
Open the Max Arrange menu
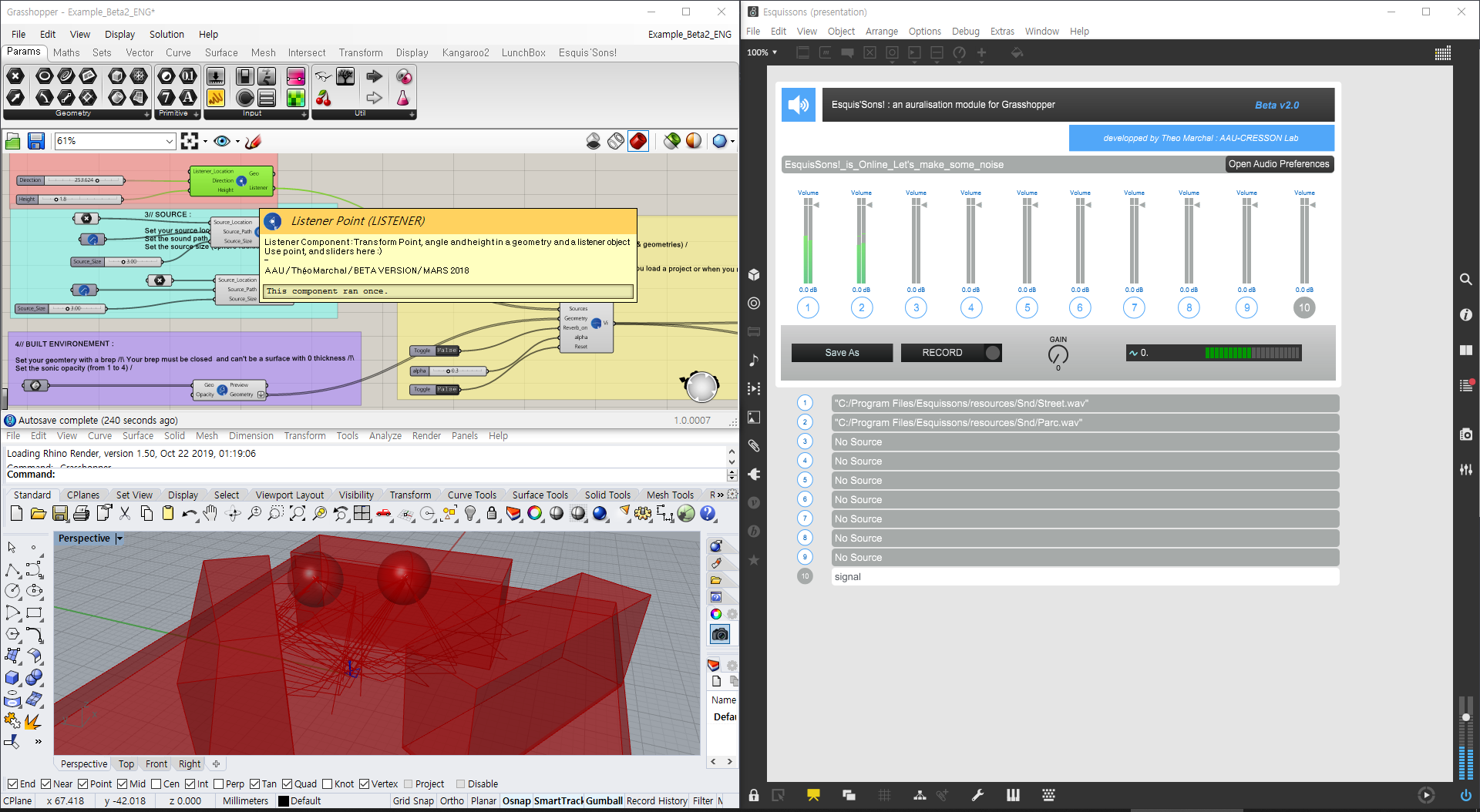[881, 31]
